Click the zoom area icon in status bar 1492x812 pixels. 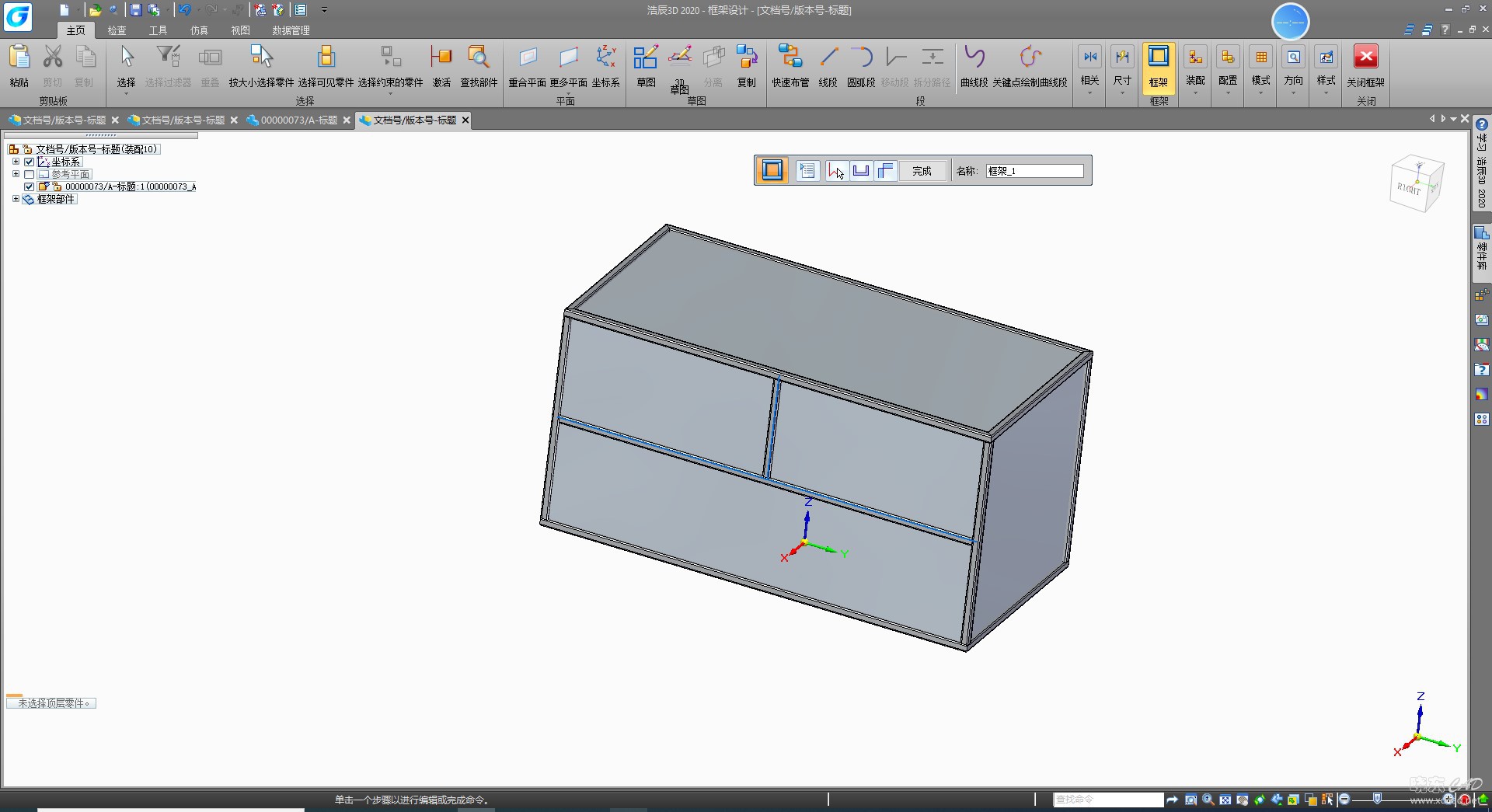click(x=1190, y=800)
